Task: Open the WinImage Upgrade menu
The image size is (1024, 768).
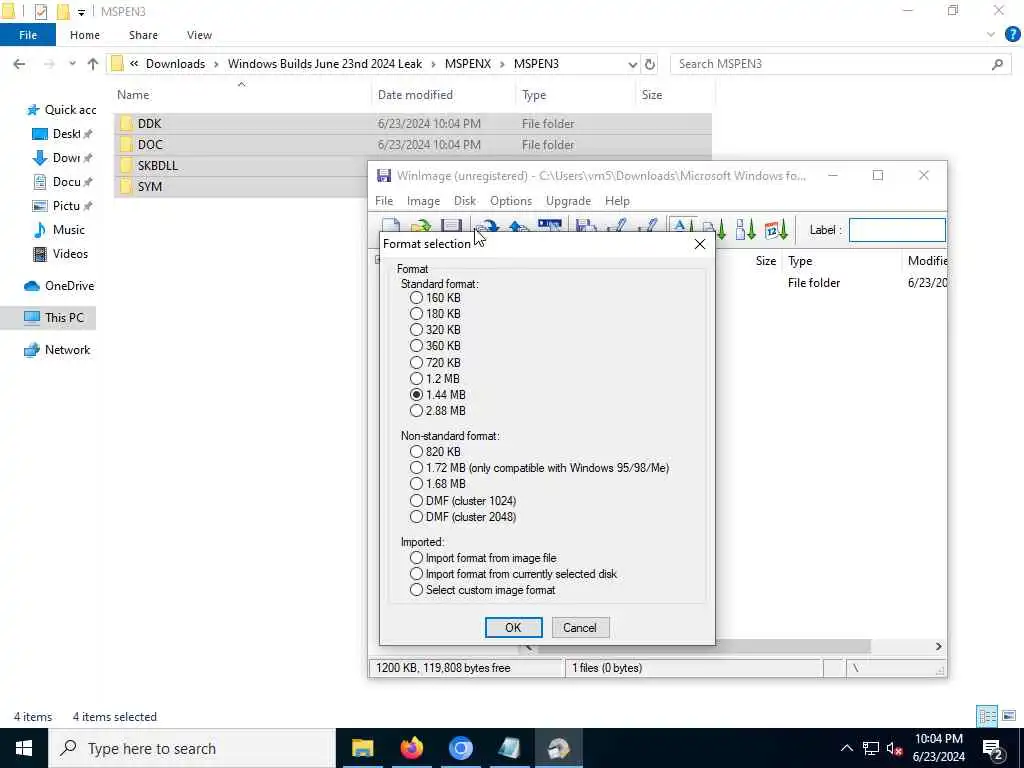Action: click(568, 201)
